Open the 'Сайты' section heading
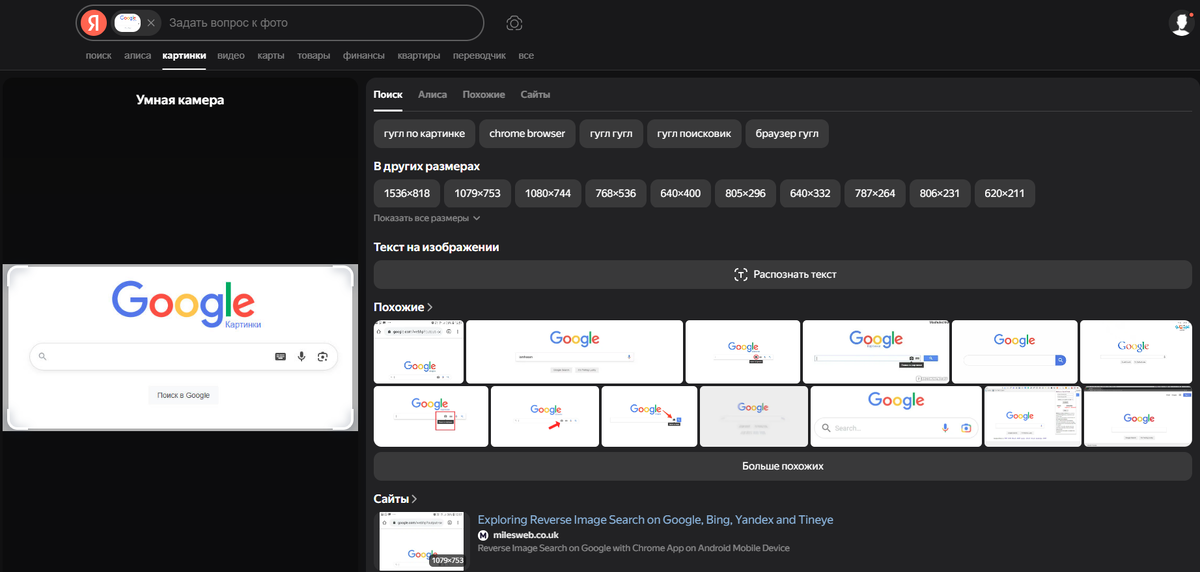The height and width of the screenshot is (572, 1200). click(x=395, y=498)
